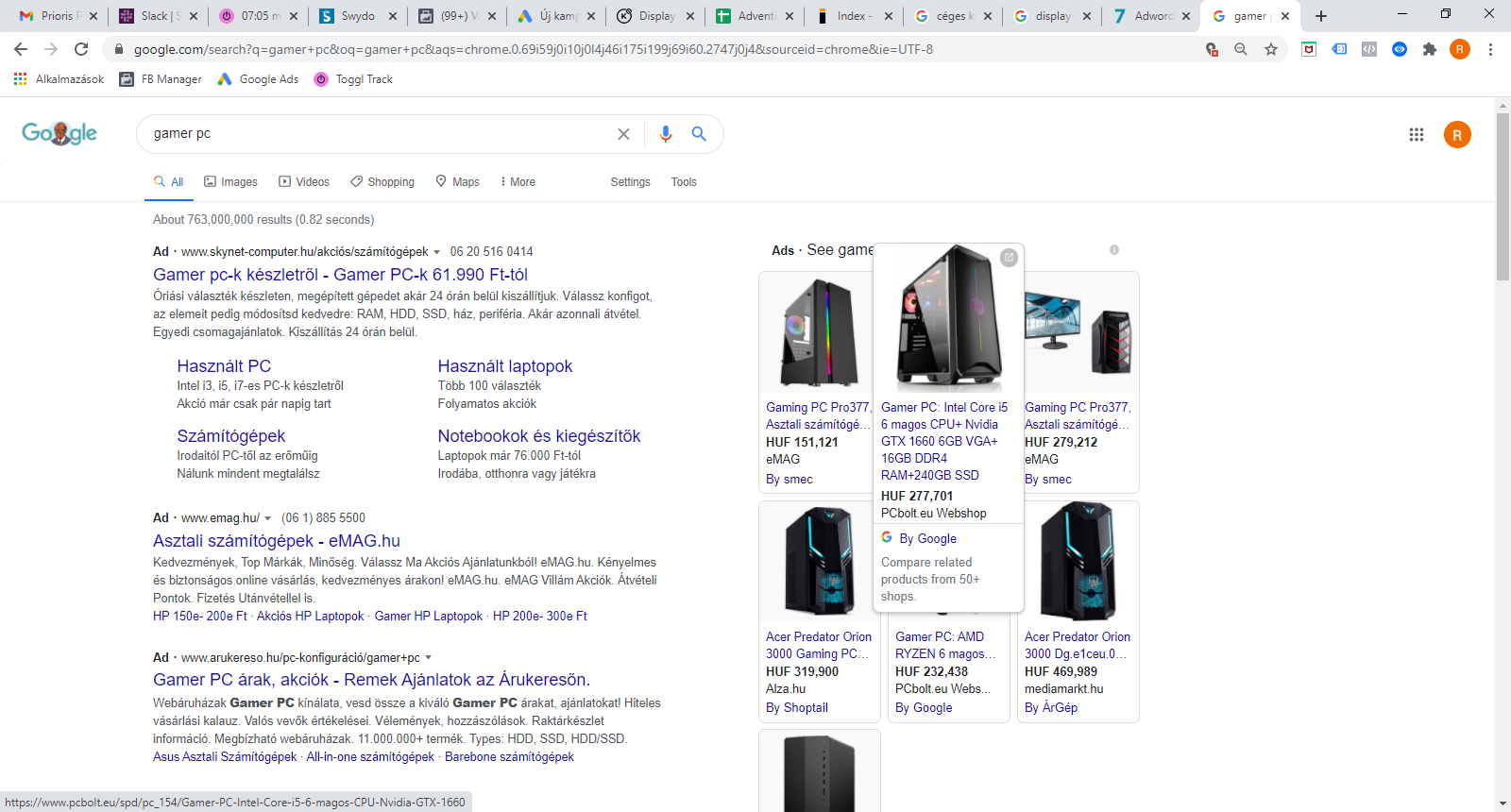Open Google account avatar on page
1511x812 pixels.
pyautogui.click(x=1457, y=135)
